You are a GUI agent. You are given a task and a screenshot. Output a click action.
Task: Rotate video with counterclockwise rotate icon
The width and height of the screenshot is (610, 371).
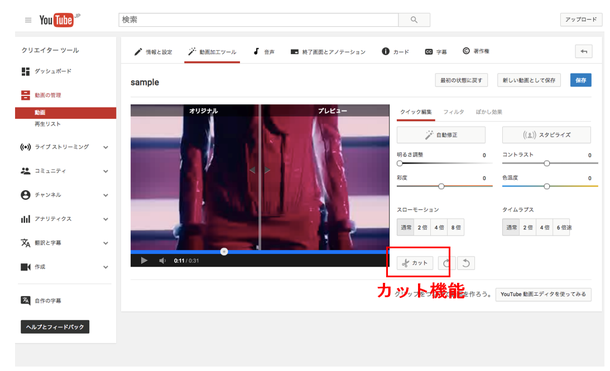466,263
